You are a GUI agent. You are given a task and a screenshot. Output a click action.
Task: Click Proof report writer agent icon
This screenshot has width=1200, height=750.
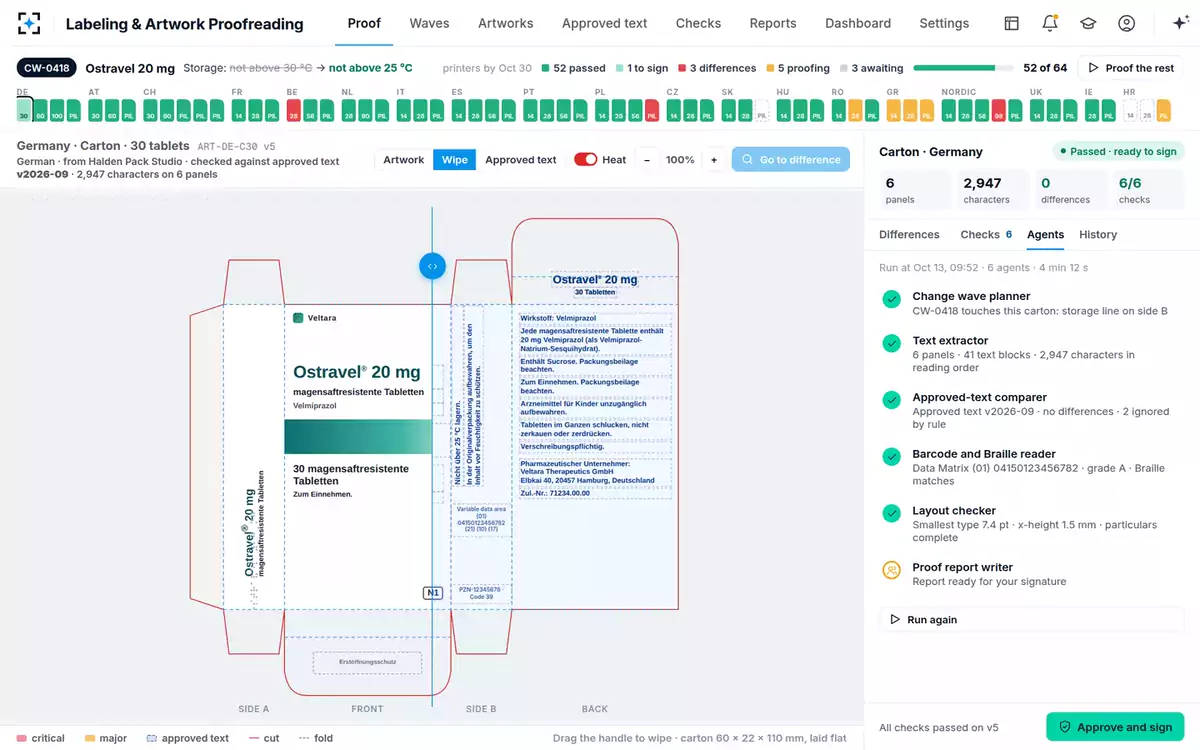(x=892, y=570)
